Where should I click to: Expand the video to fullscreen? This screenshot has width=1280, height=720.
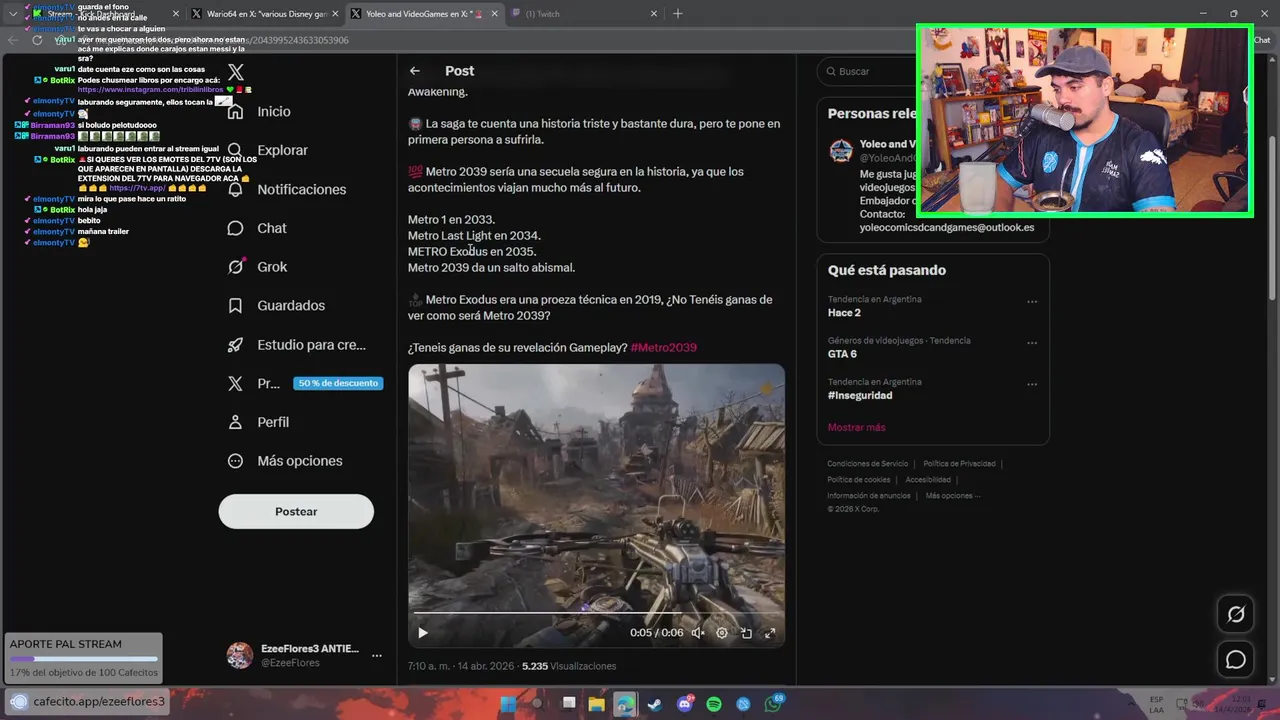(770, 633)
